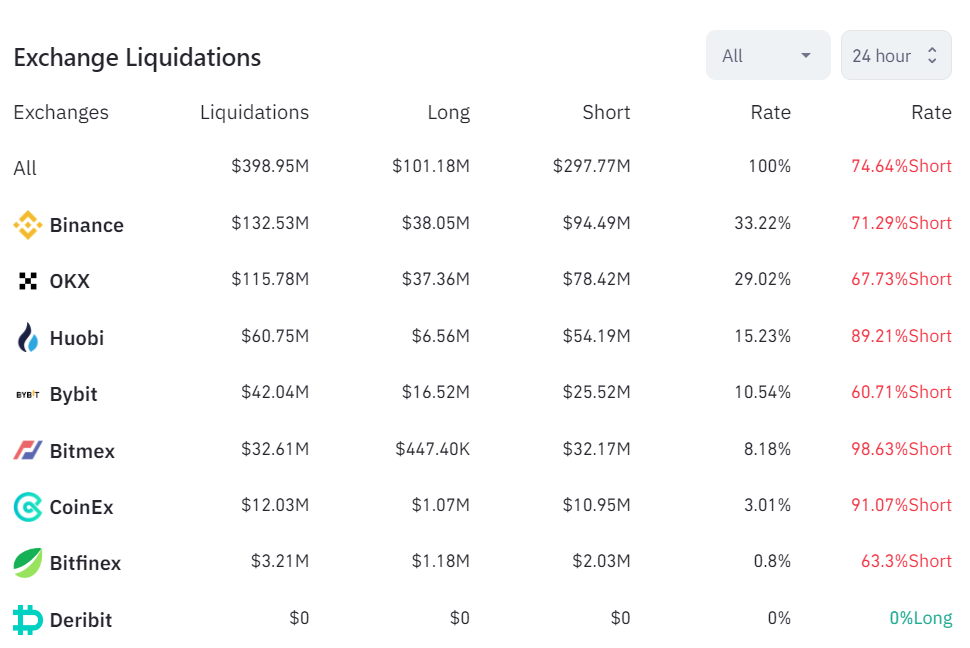The width and height of the screenshot is (970, 648).
Task: Sort by the Liquidations column header
Action: 254,112
